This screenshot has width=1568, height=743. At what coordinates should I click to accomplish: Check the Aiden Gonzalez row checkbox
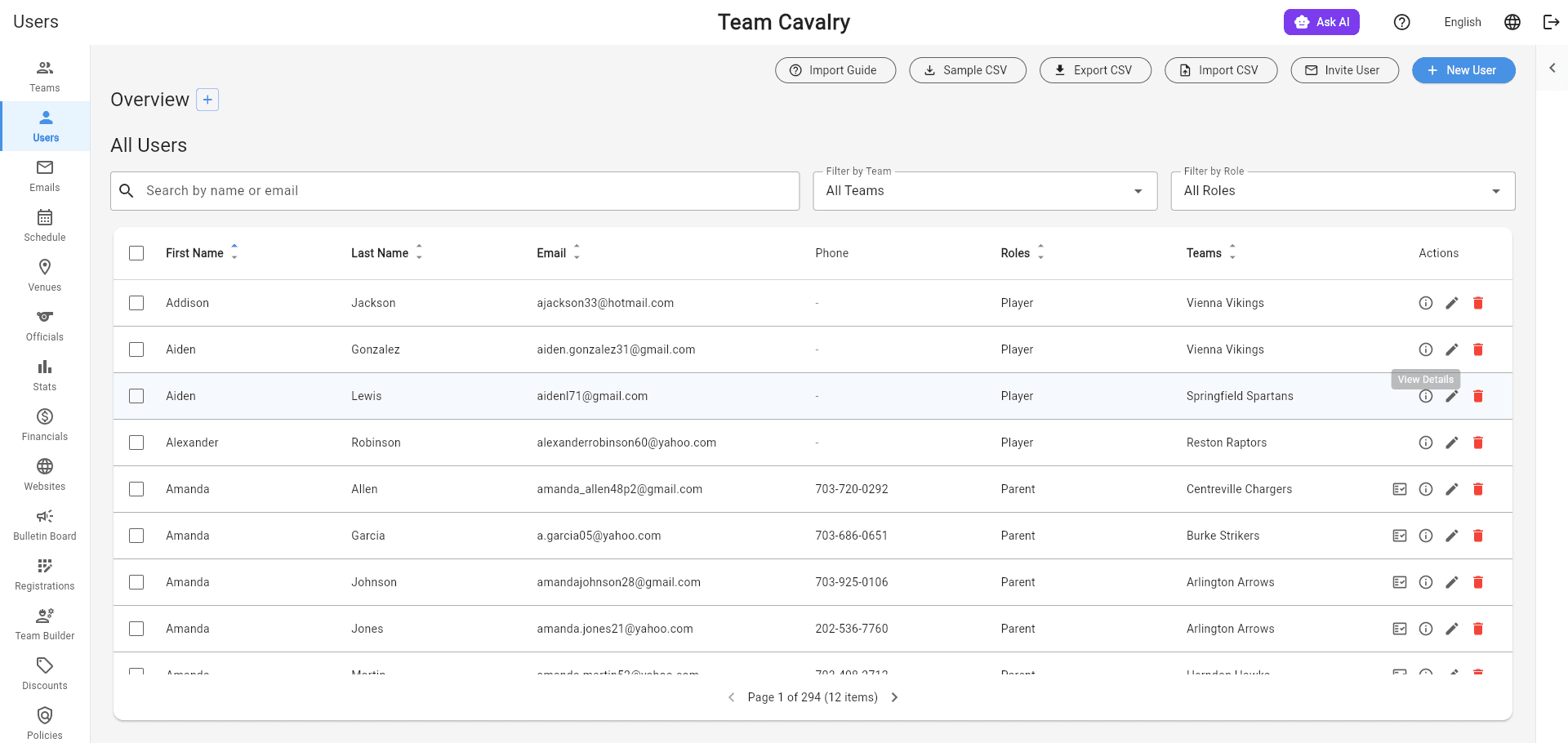136,349
